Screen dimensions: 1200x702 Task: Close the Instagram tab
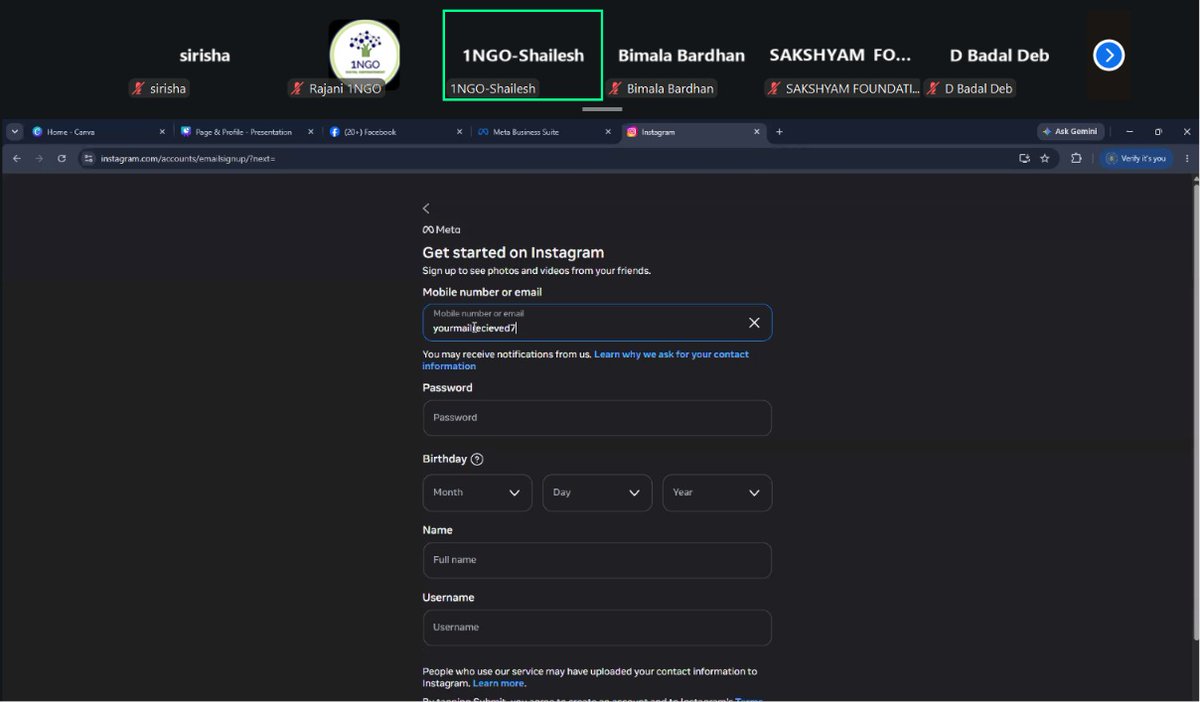point(757,131)
